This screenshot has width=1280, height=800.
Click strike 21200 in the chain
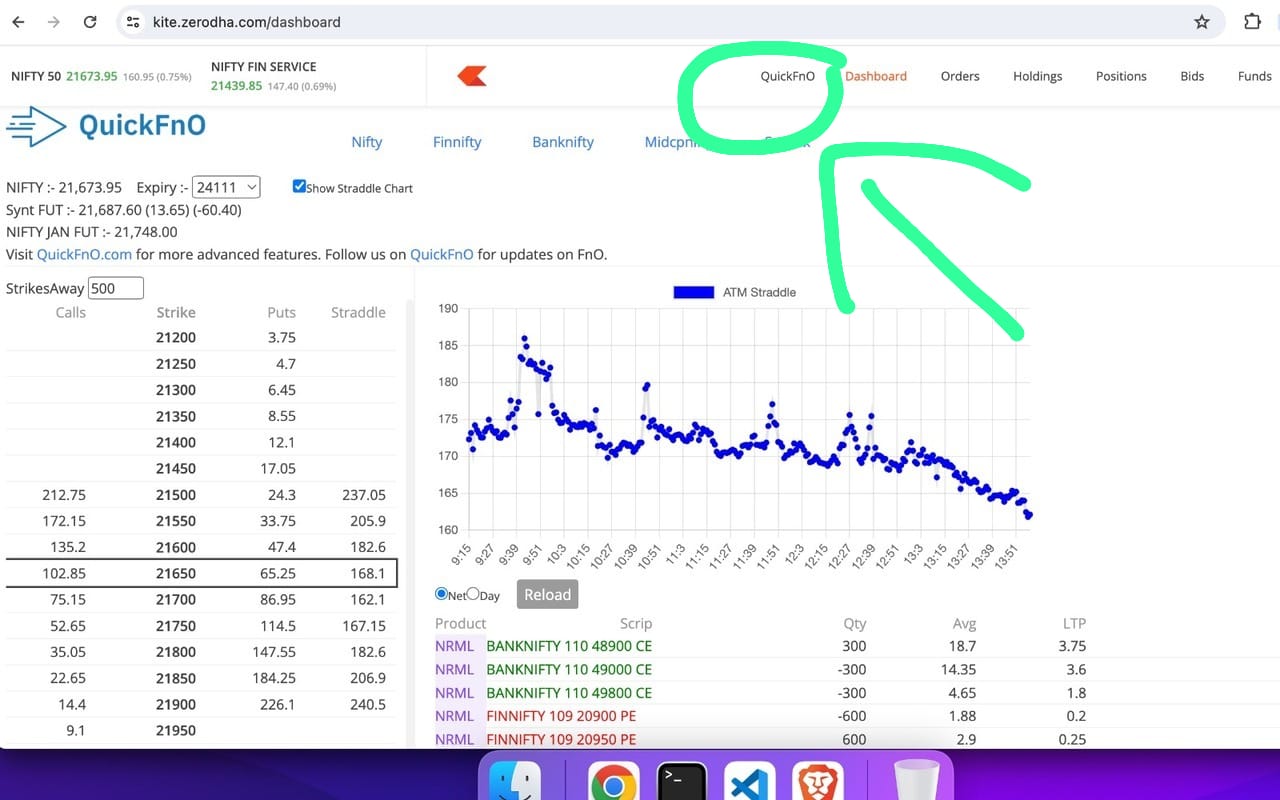tap(176, 338)
